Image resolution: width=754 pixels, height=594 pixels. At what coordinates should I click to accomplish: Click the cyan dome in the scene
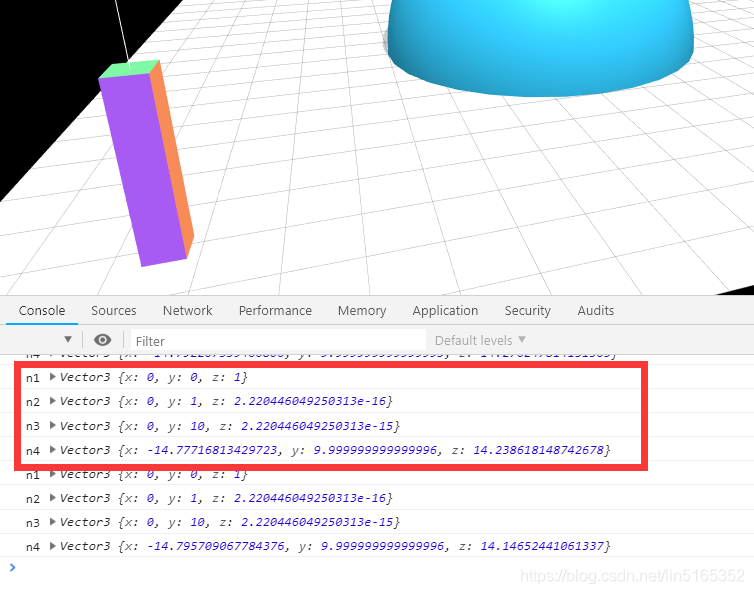[540, 46]
